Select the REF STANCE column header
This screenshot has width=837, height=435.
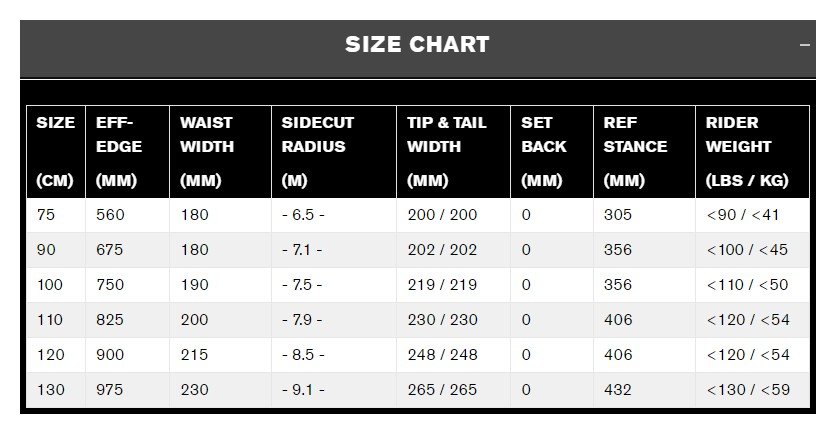pos(644,152)
